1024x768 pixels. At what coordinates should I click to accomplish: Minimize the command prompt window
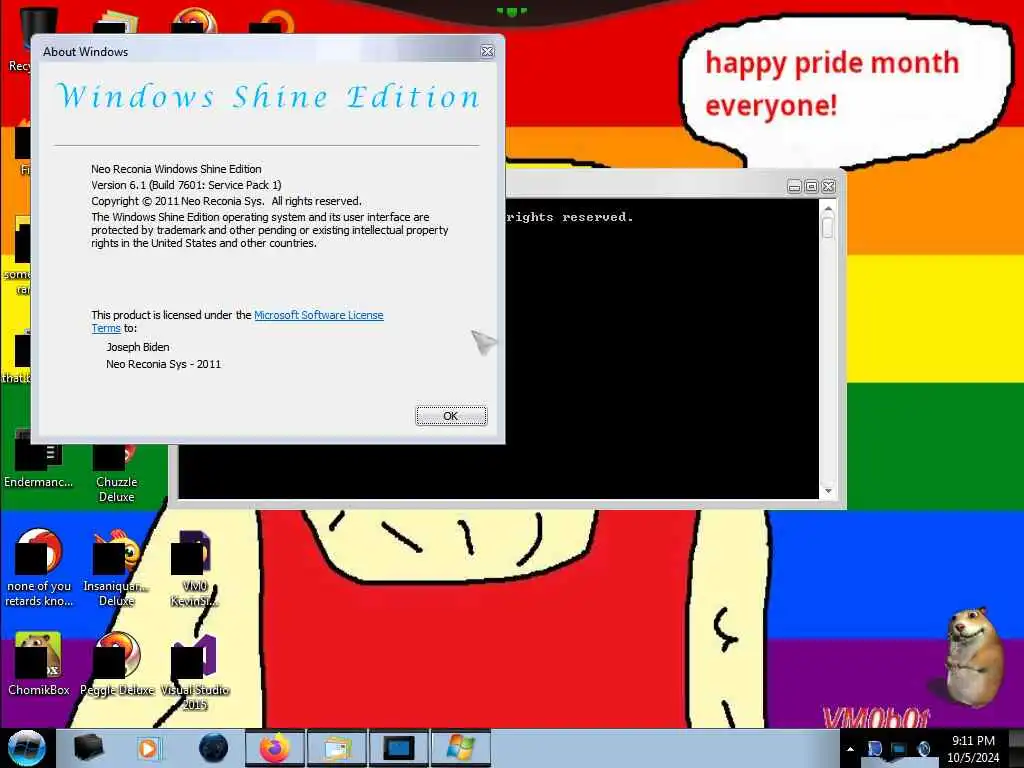pos(794,187)
